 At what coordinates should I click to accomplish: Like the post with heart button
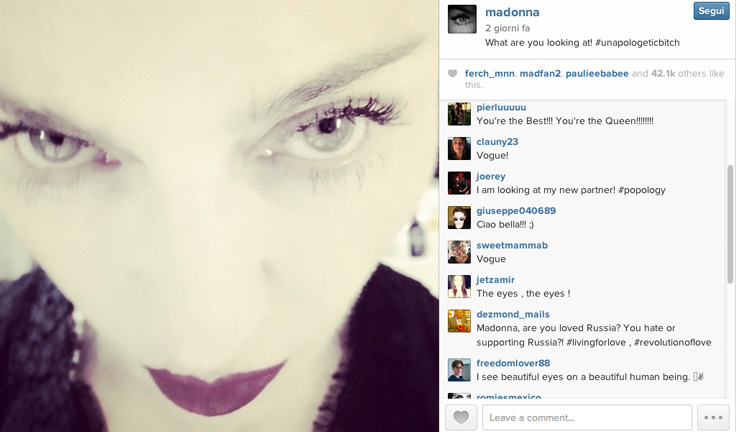coord(461,417)
